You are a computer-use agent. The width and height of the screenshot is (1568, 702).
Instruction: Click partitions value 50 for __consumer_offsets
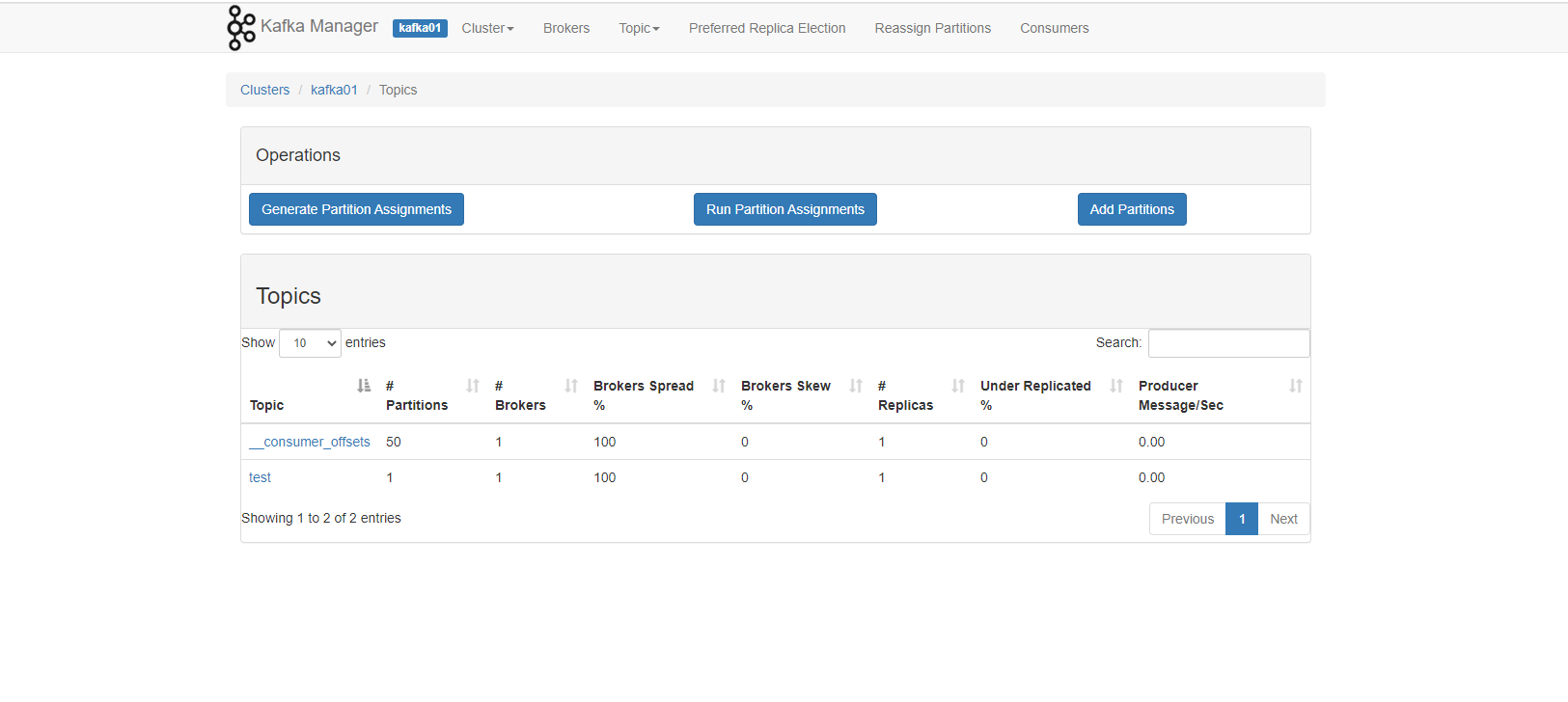(x=394, y=442)
